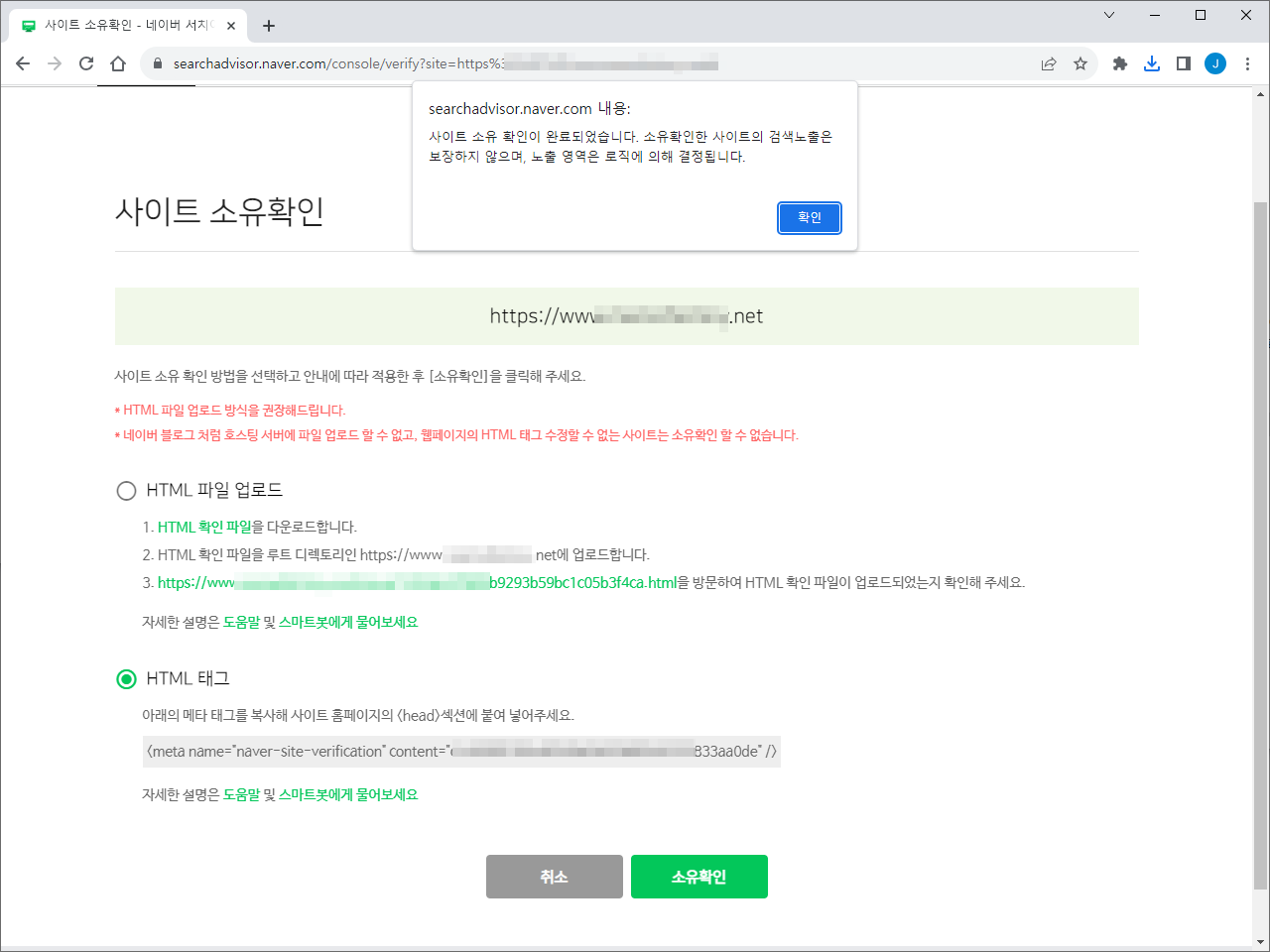The height and width of the screenshot is (952, 1270).
Task: Click the 사이트 소유확인 heading
Action: point(219,210)
